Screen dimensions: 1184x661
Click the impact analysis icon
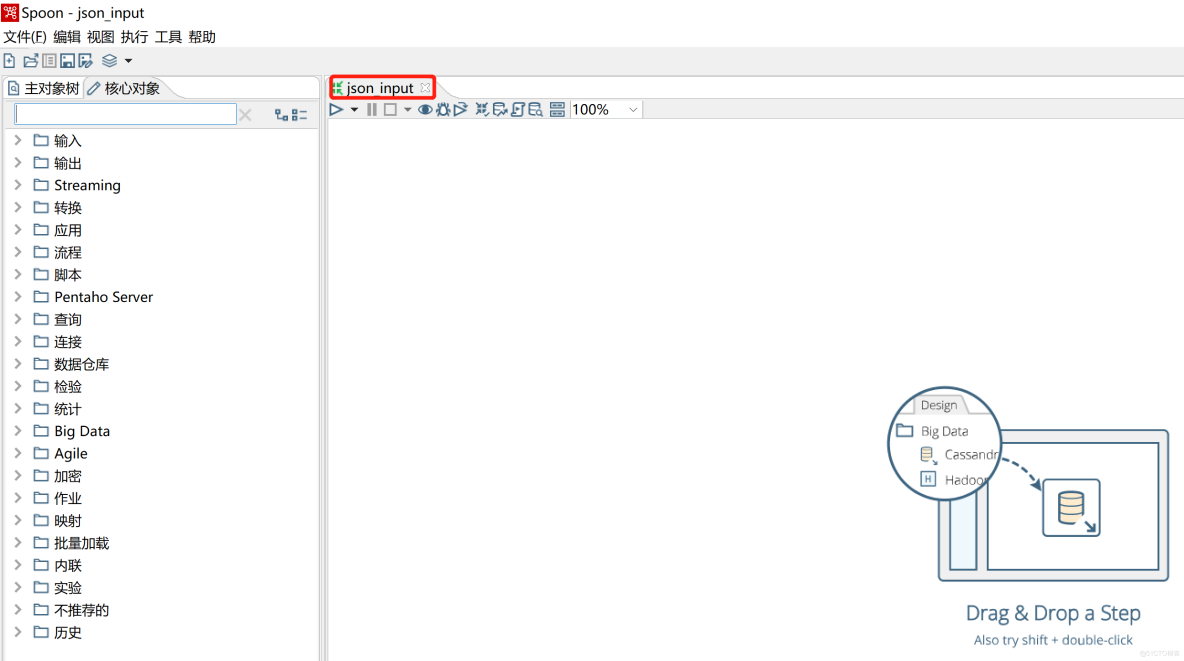(x=500, y=110)
